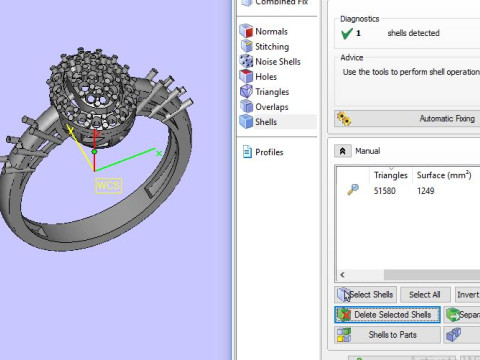This screenshot has width=480, height=360.
Task: Click Delete Selected Shells button
Action: pos(387,315)
